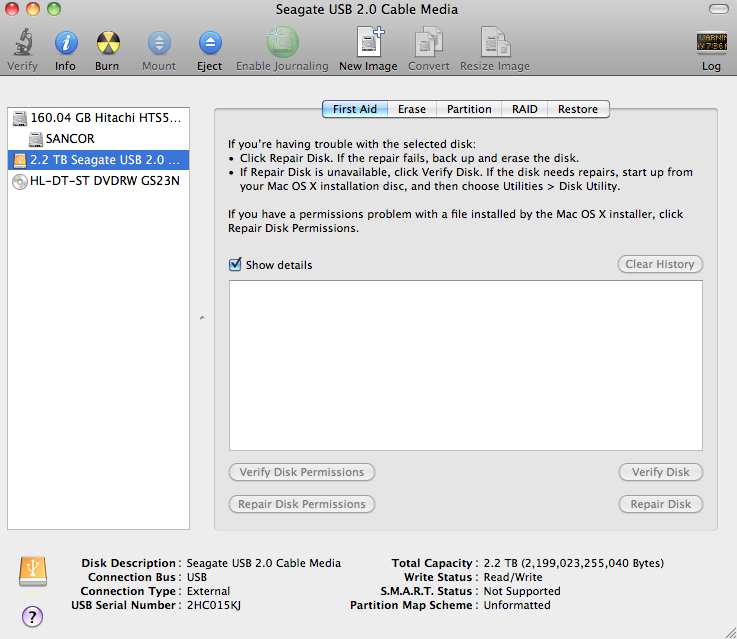Open the Info toolbar icon
Image resolution: width=737 pixels, height=639 pixels.
[x=66, y=43]
